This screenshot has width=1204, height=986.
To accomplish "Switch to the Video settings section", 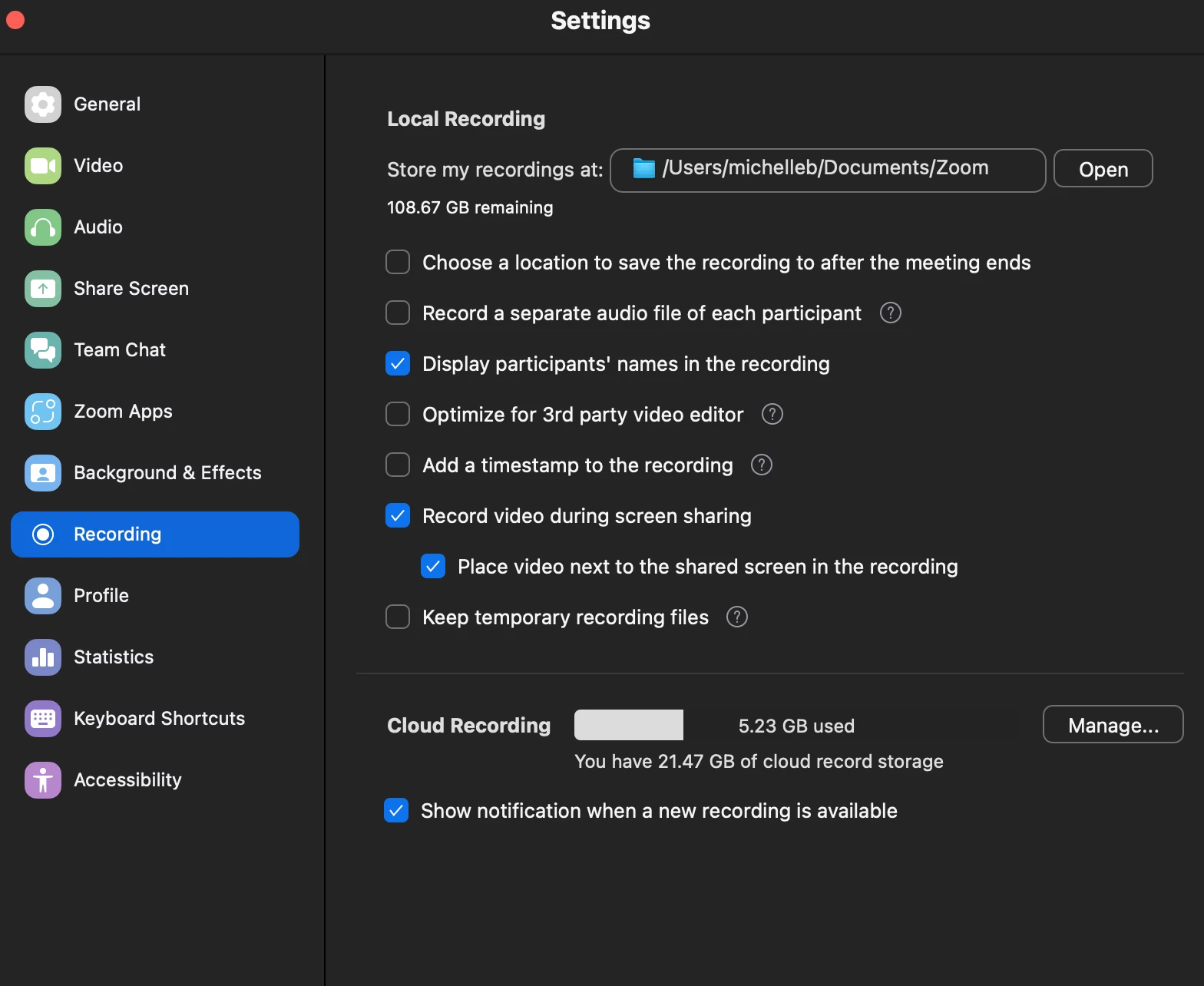I will [x=155, y=166].
